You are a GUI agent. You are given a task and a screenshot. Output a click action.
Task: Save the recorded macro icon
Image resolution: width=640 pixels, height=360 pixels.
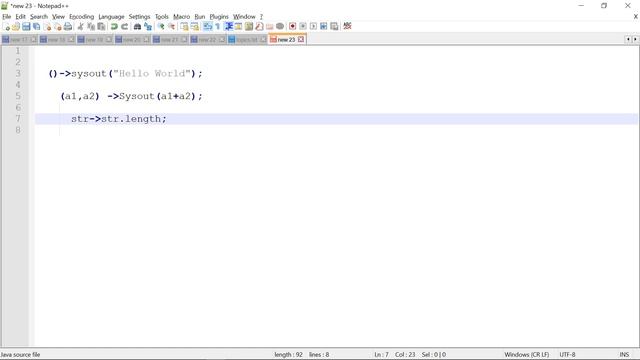(x=334, y=27)
